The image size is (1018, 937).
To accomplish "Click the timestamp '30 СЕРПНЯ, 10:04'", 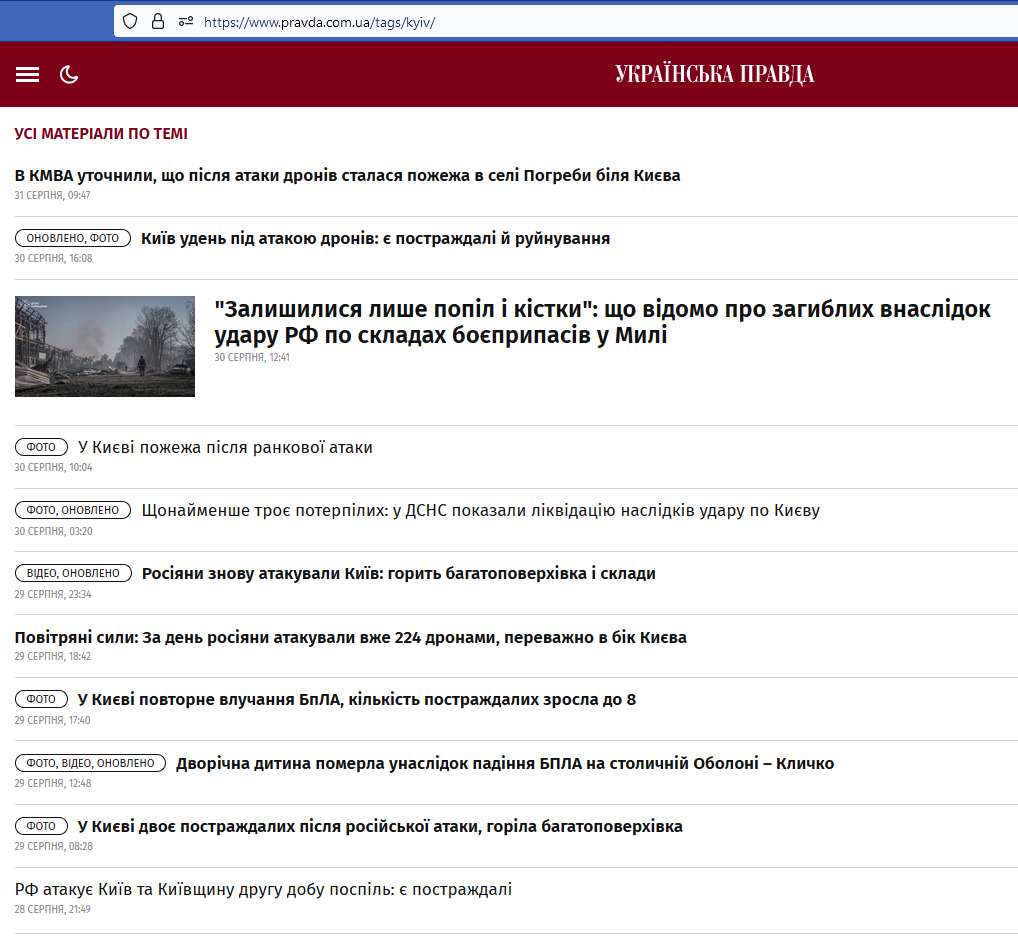I will (x=53, y=467).
